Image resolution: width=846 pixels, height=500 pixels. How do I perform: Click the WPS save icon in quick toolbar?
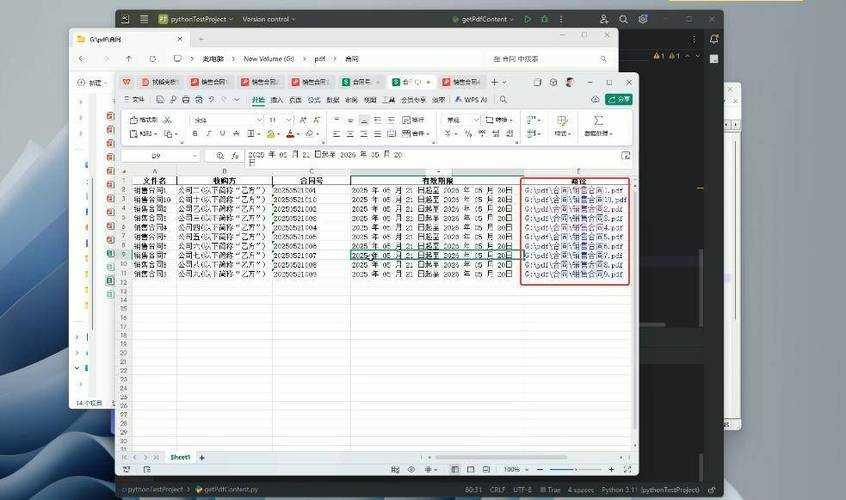(x=160, y=100)
